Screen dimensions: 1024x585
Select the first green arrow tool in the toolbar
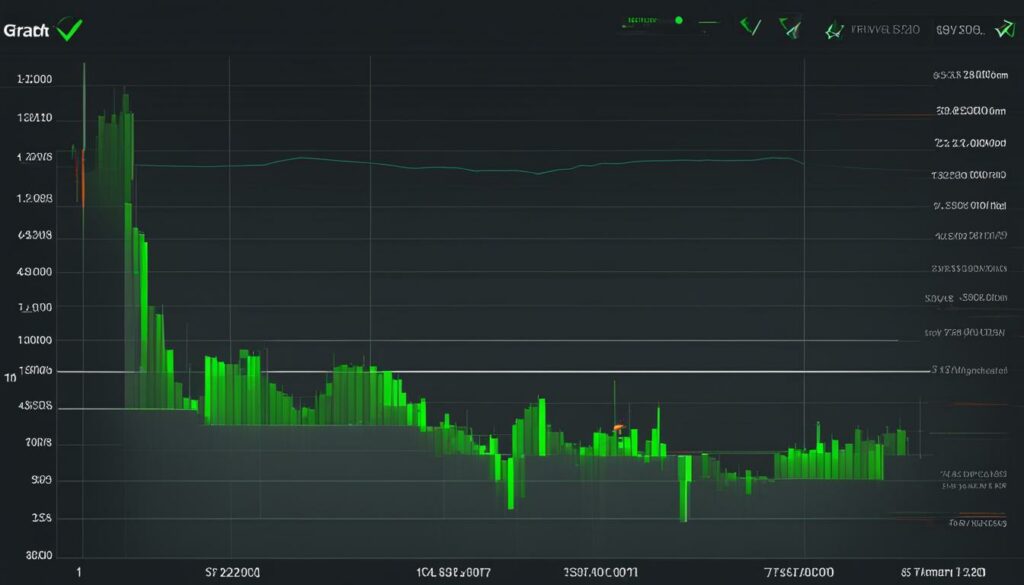coord(751,26)
